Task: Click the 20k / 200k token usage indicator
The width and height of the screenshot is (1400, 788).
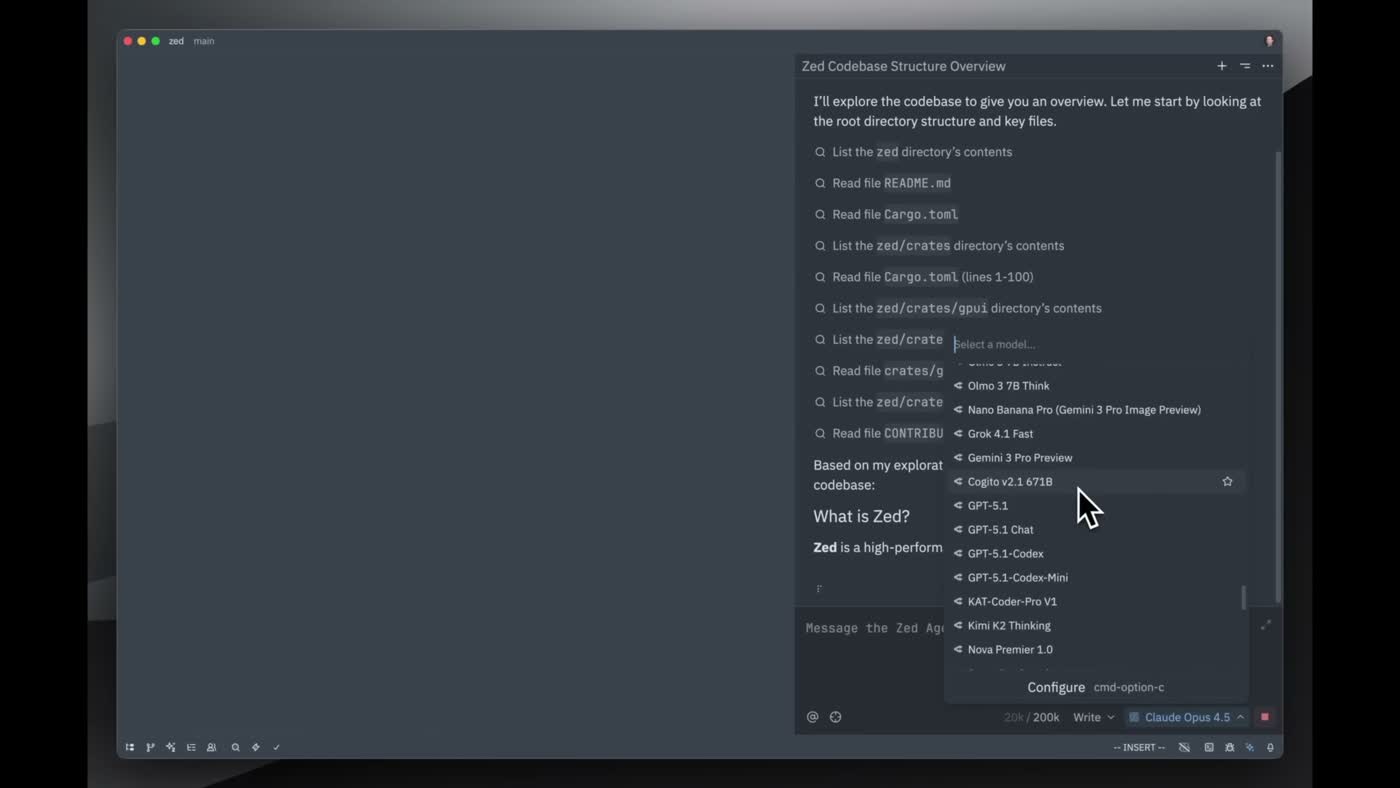Action: (1032, 717)
